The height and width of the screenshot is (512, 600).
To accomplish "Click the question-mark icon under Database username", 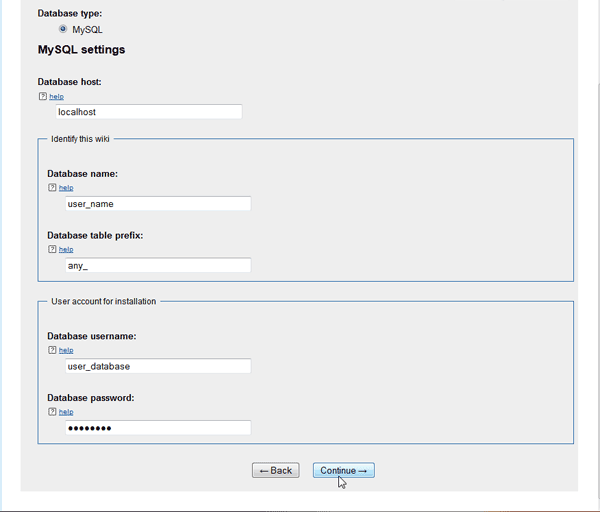I will [52, 350].
